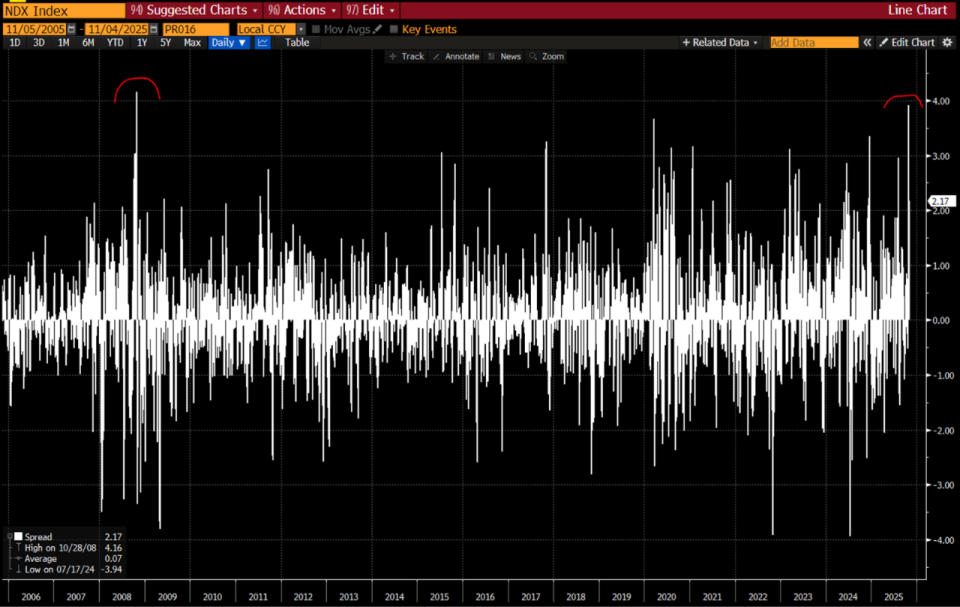The image size is (960, 607).
Task: Open start date calendar picker icon
Action: 72,29
